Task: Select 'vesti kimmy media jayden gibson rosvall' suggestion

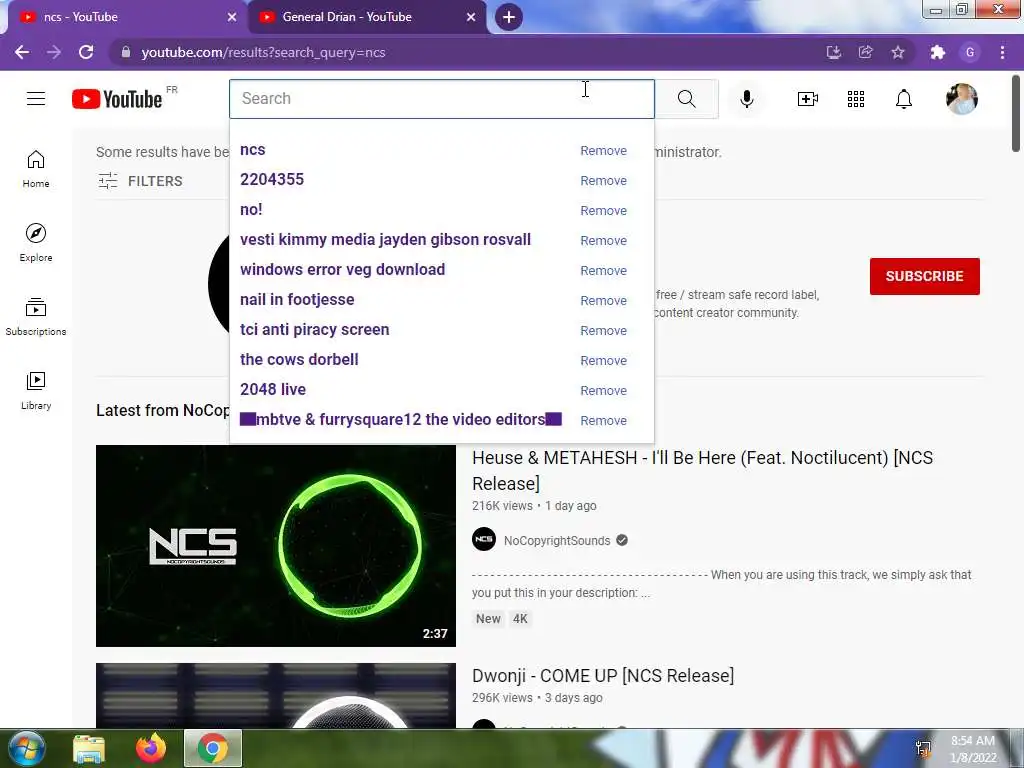Action: 385,240
